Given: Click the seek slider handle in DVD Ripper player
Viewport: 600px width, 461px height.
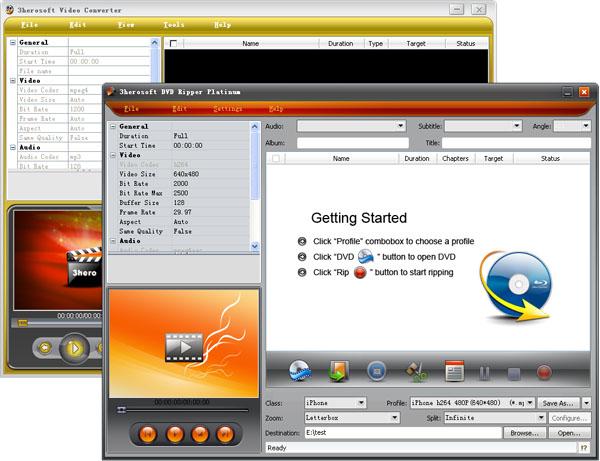Looking at the screenshot, I should coord(121,410).
